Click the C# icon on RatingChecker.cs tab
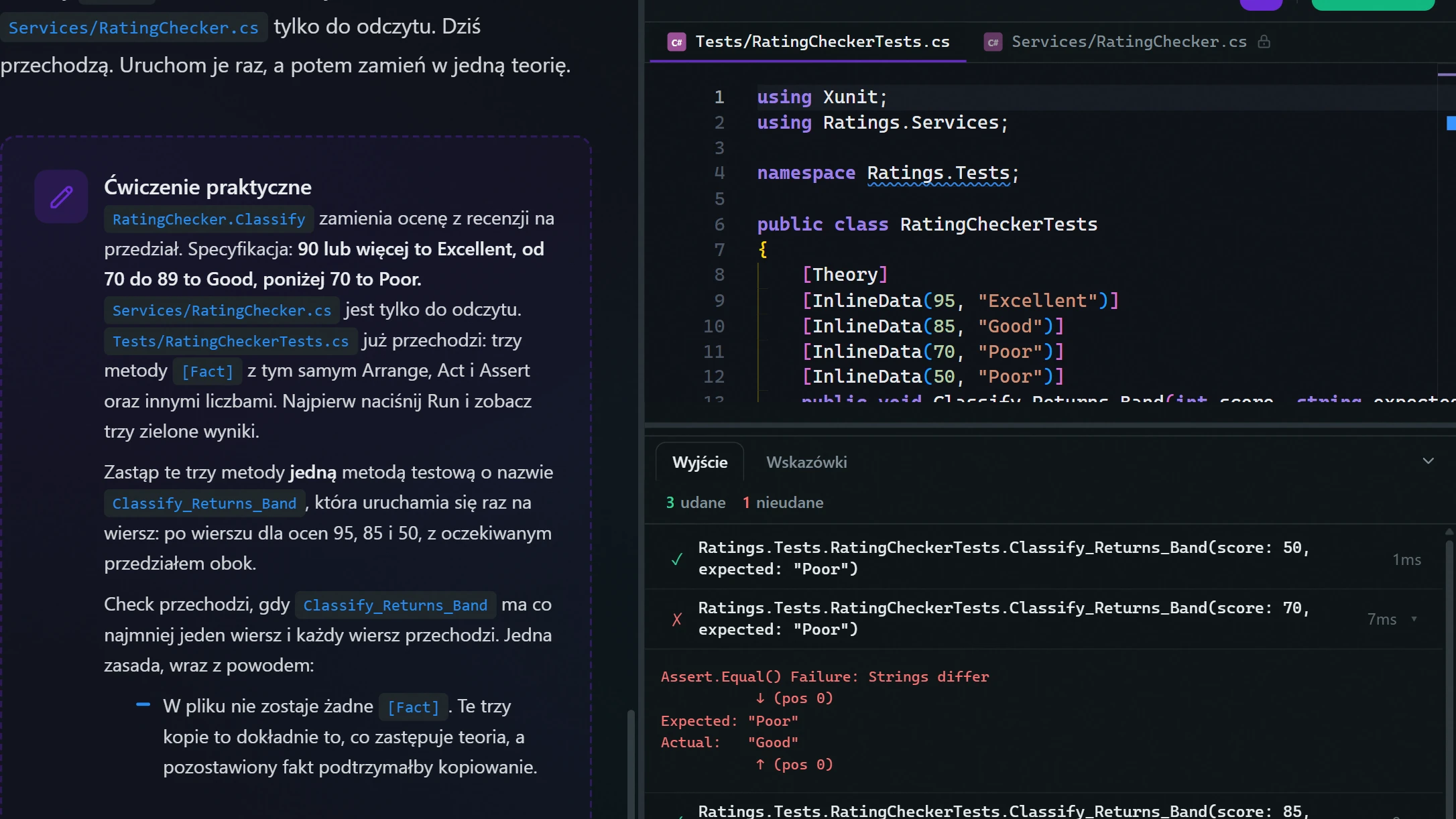Image resolution: width=1456 pixels, height=819 pixels. 993,42
